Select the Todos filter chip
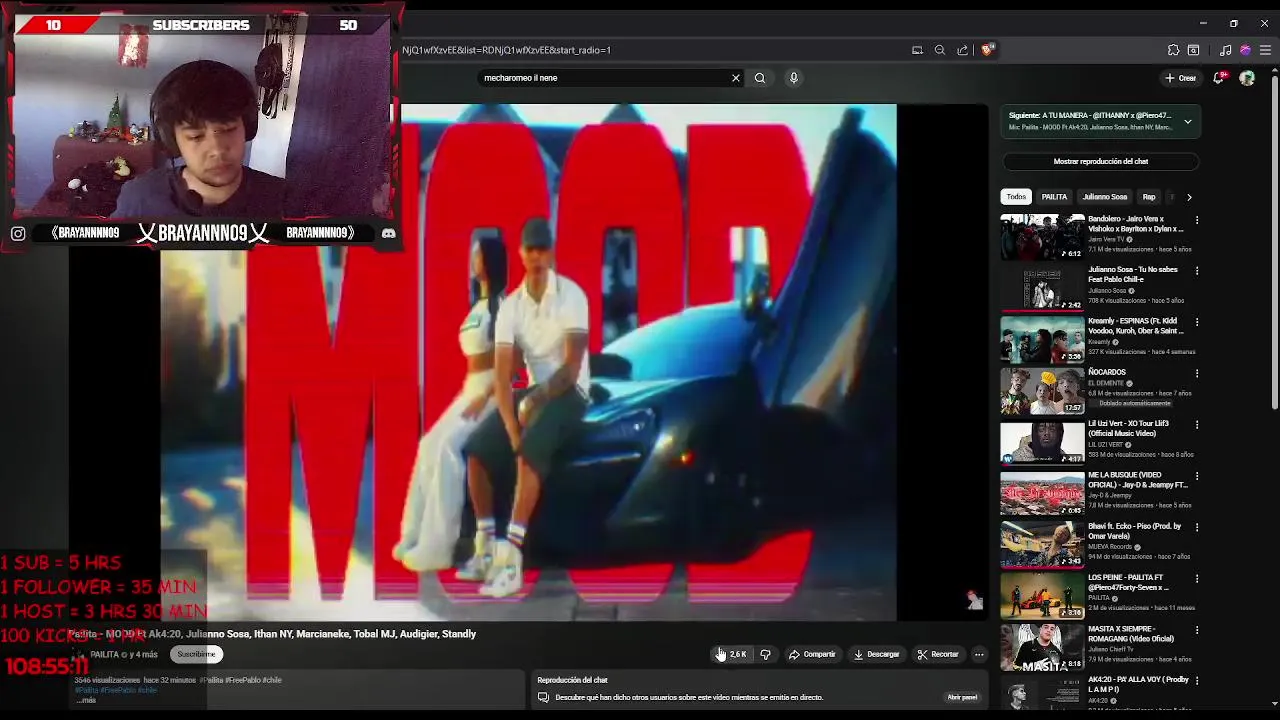This screenshot has width=1280, height=720. pyautogui.click(x=1016, y=197)
